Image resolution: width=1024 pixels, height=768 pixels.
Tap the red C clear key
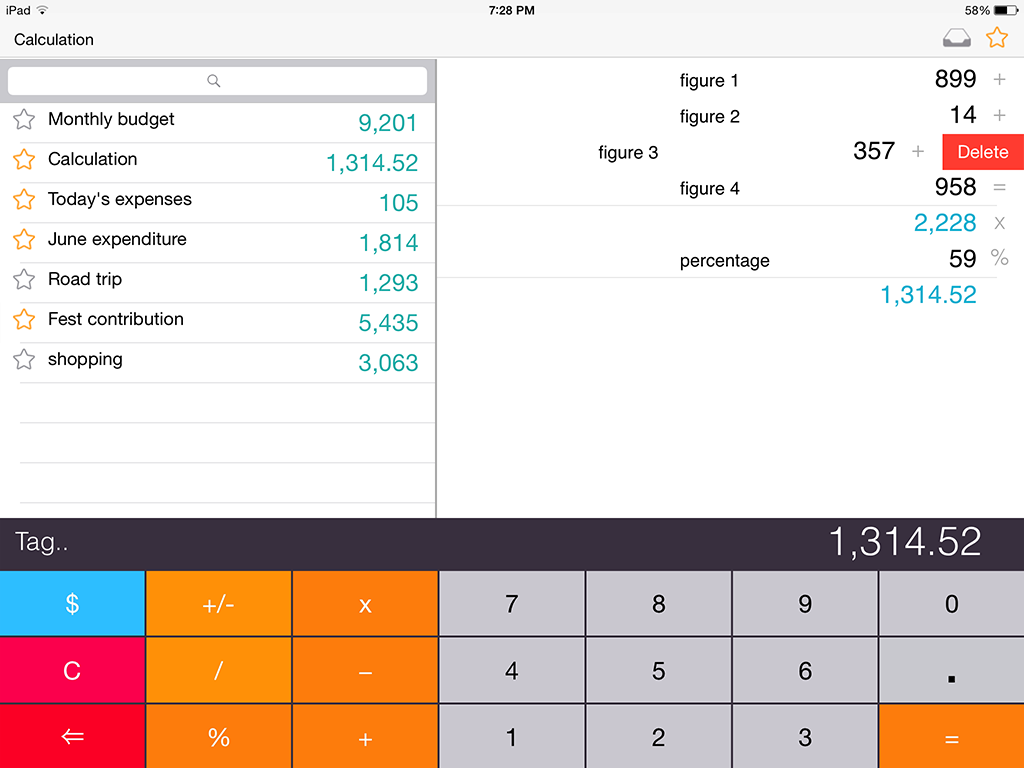coord(72,670)
